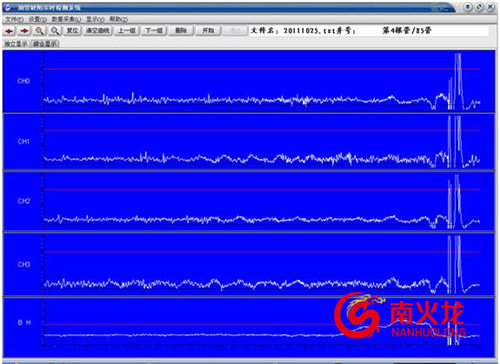Click the red left arrow toolbar icon

tap(9, 31)
